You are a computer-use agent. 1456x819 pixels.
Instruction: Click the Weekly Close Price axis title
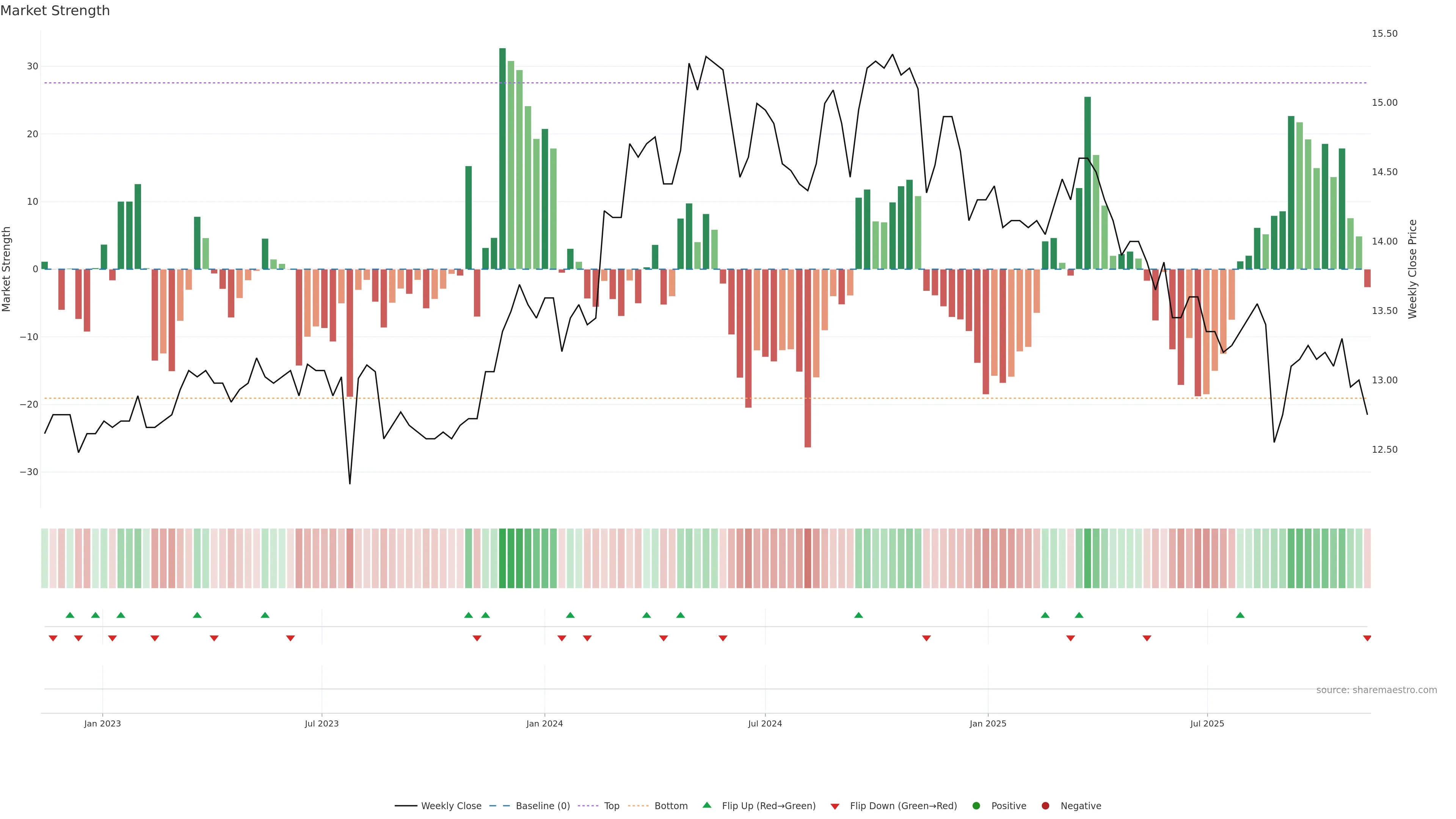coord(1412,269)
